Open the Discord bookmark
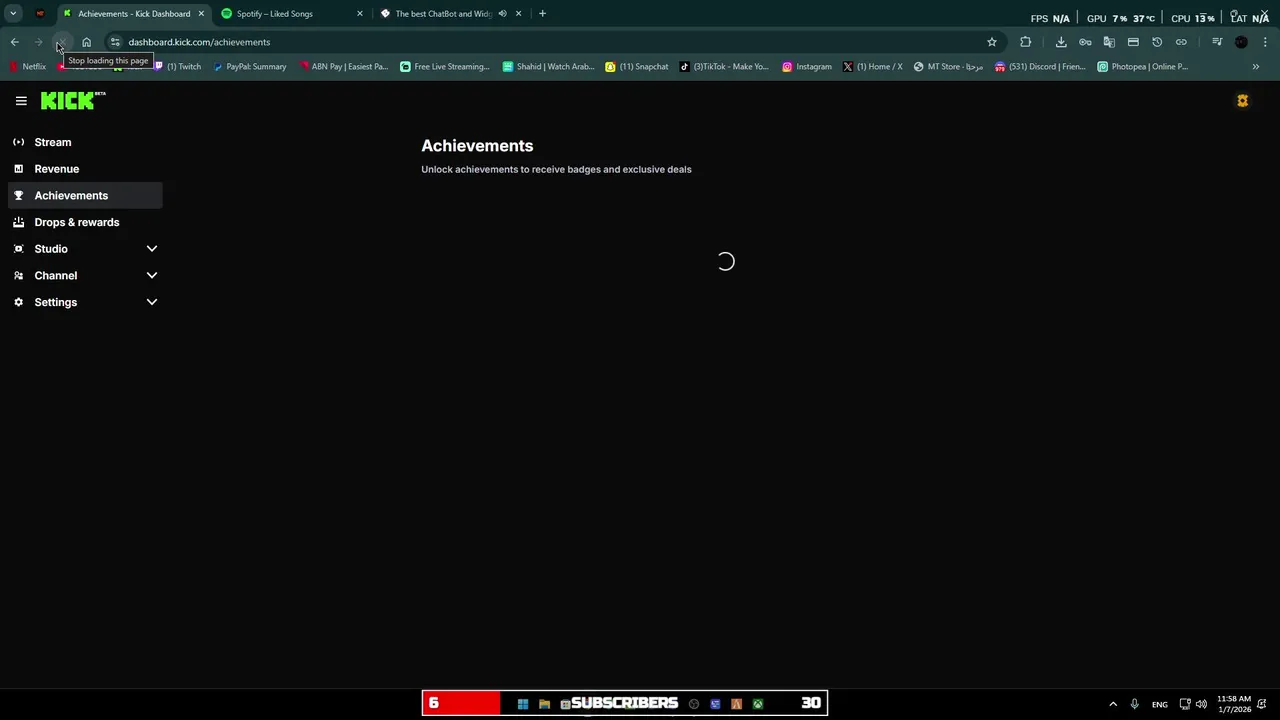This screenshot has width=1280, height=720. (1040, 67)
